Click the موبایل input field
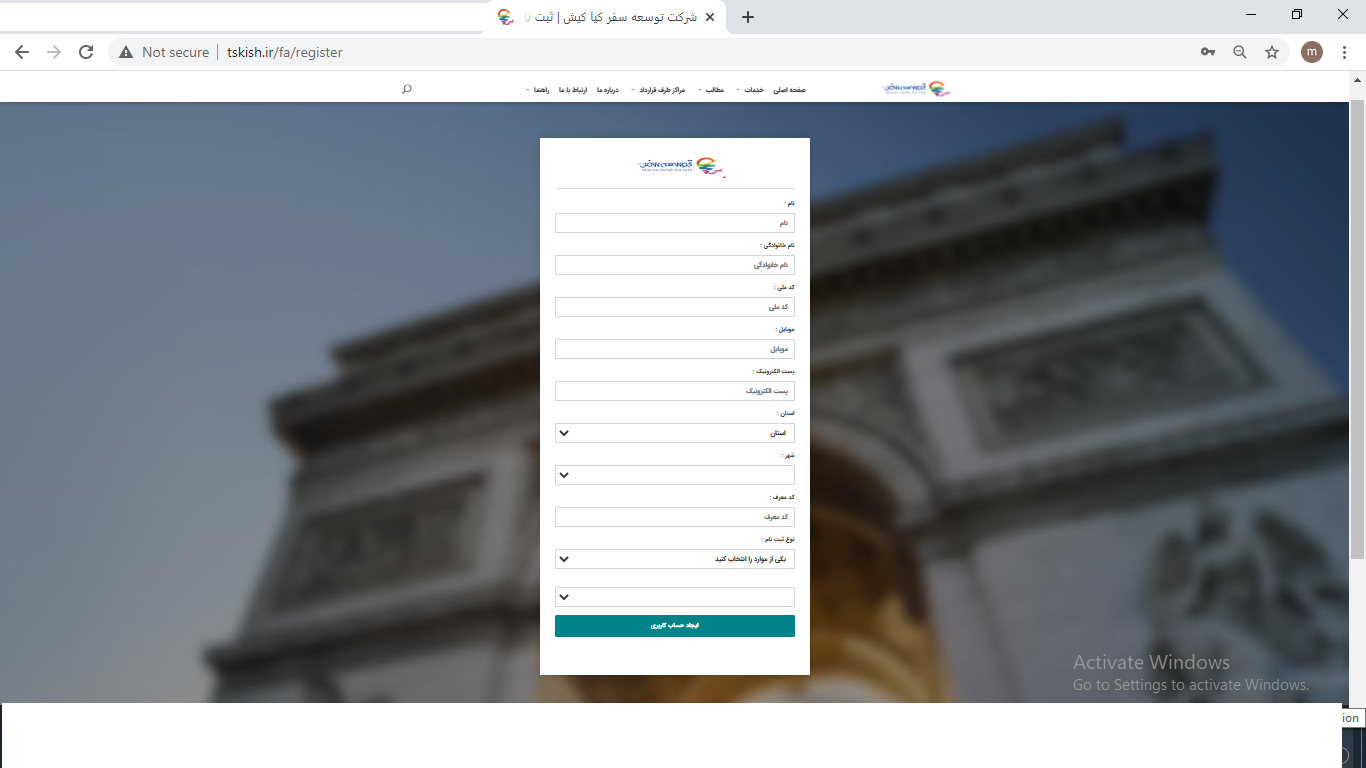 tap(674, 349)
